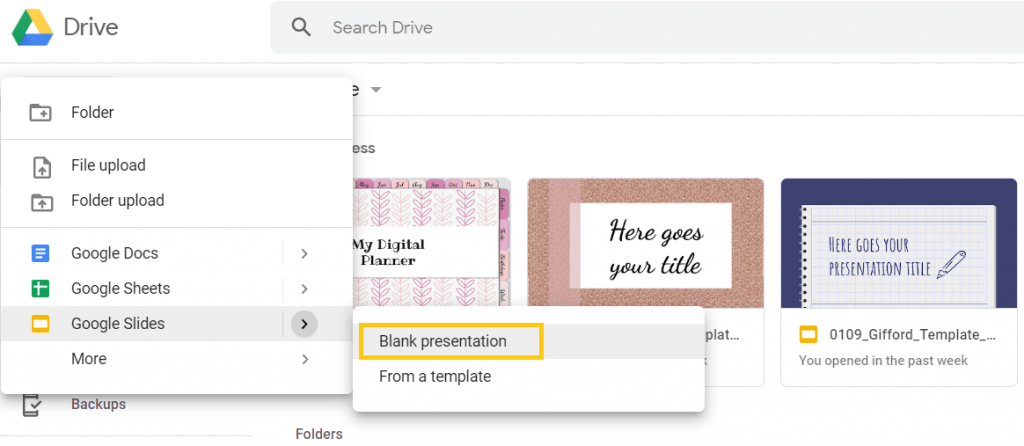The image size is (1024, 446).
Task: Expand the More submenu arrow
Action: pyautogui.click(x=304, y=358)
